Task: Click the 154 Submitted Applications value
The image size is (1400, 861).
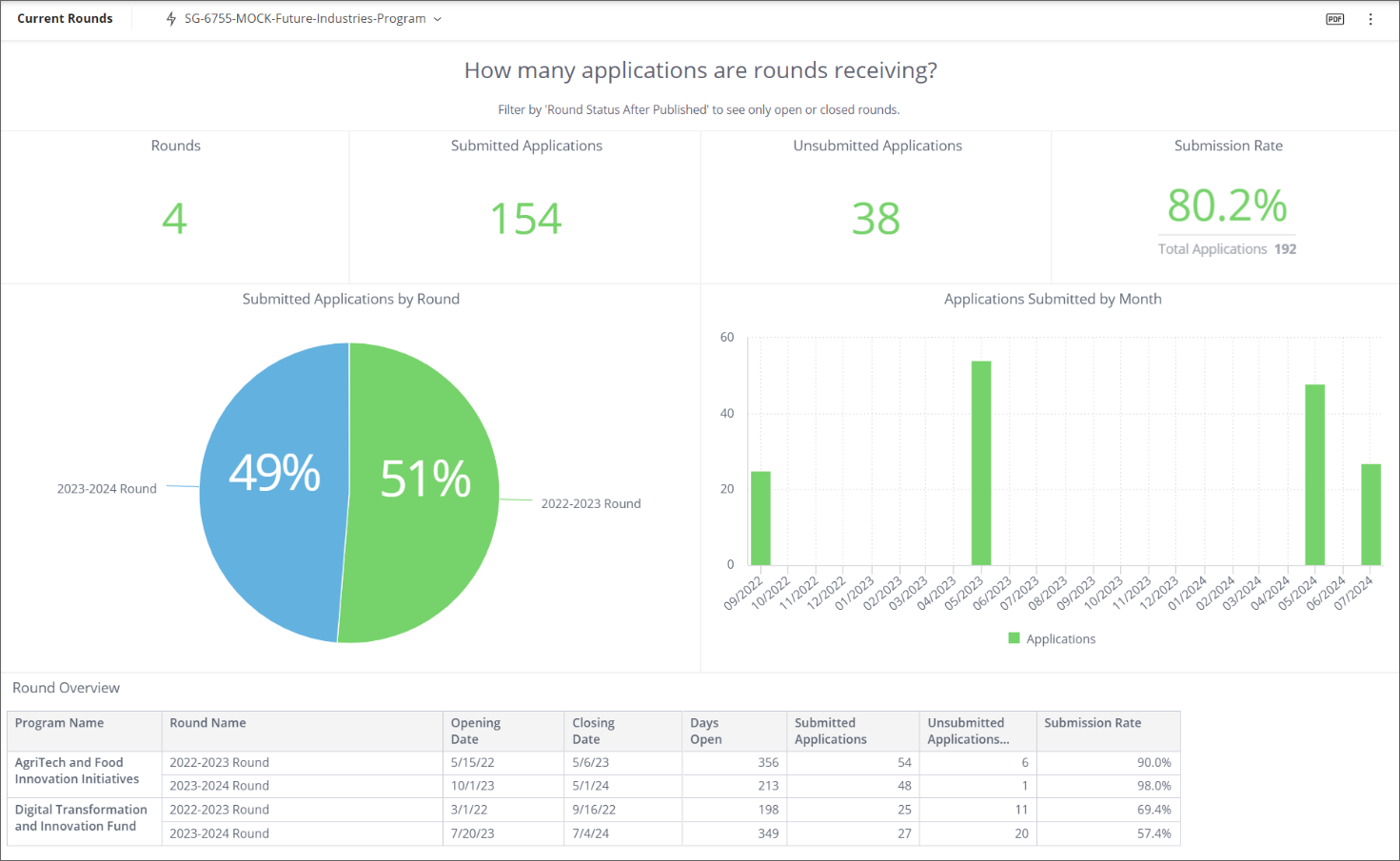Action: 525,219
